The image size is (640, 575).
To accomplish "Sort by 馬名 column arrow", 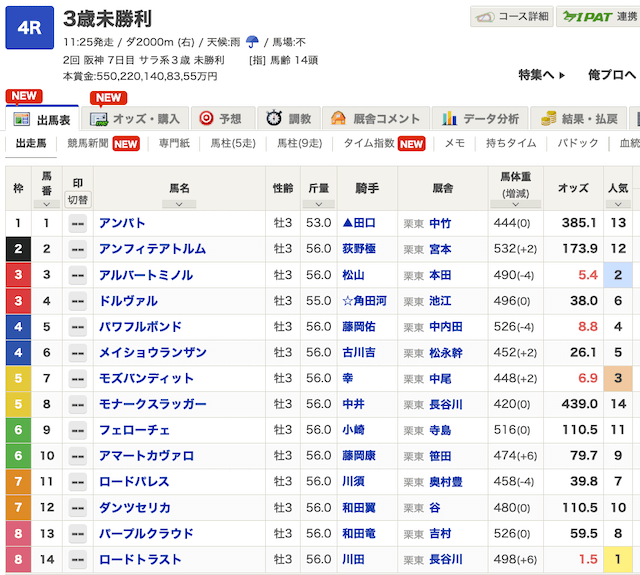I will point(179,204).
